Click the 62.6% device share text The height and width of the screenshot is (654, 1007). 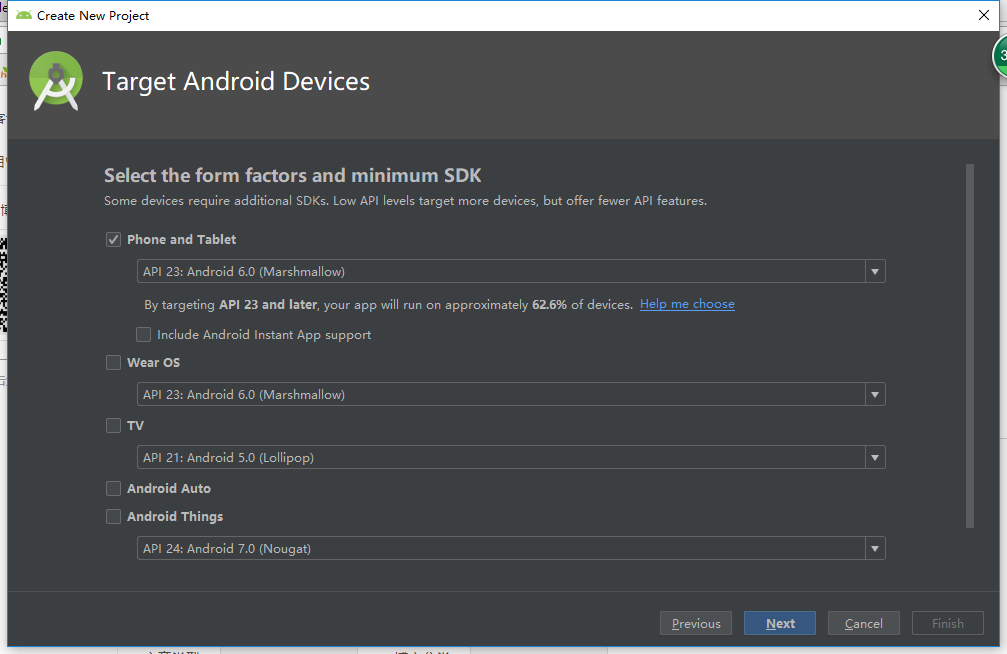549,305
